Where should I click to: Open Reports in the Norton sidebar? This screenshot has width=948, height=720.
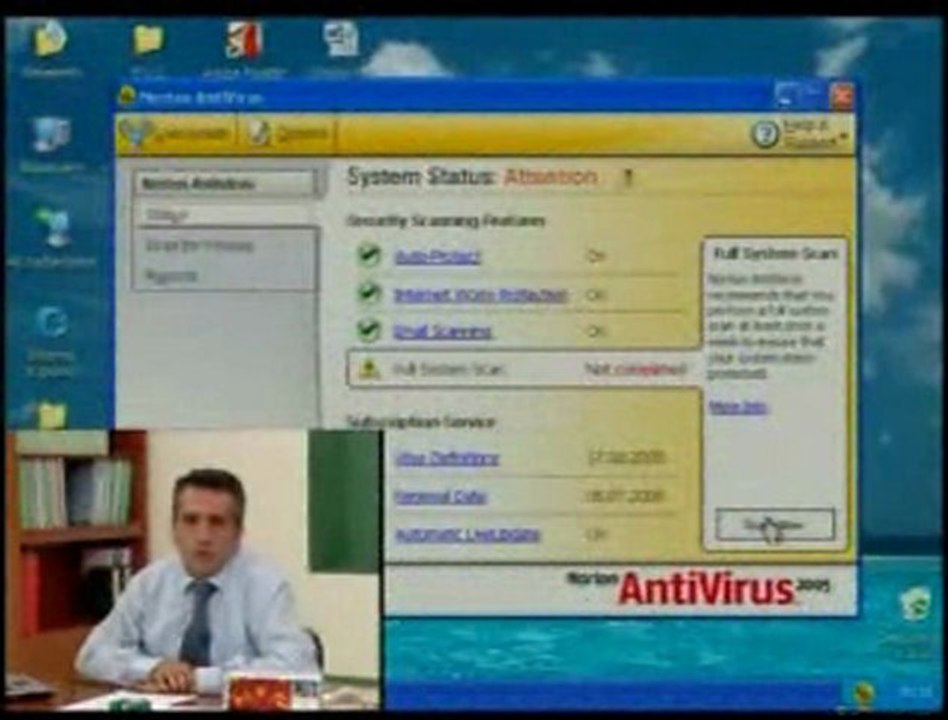171,276
